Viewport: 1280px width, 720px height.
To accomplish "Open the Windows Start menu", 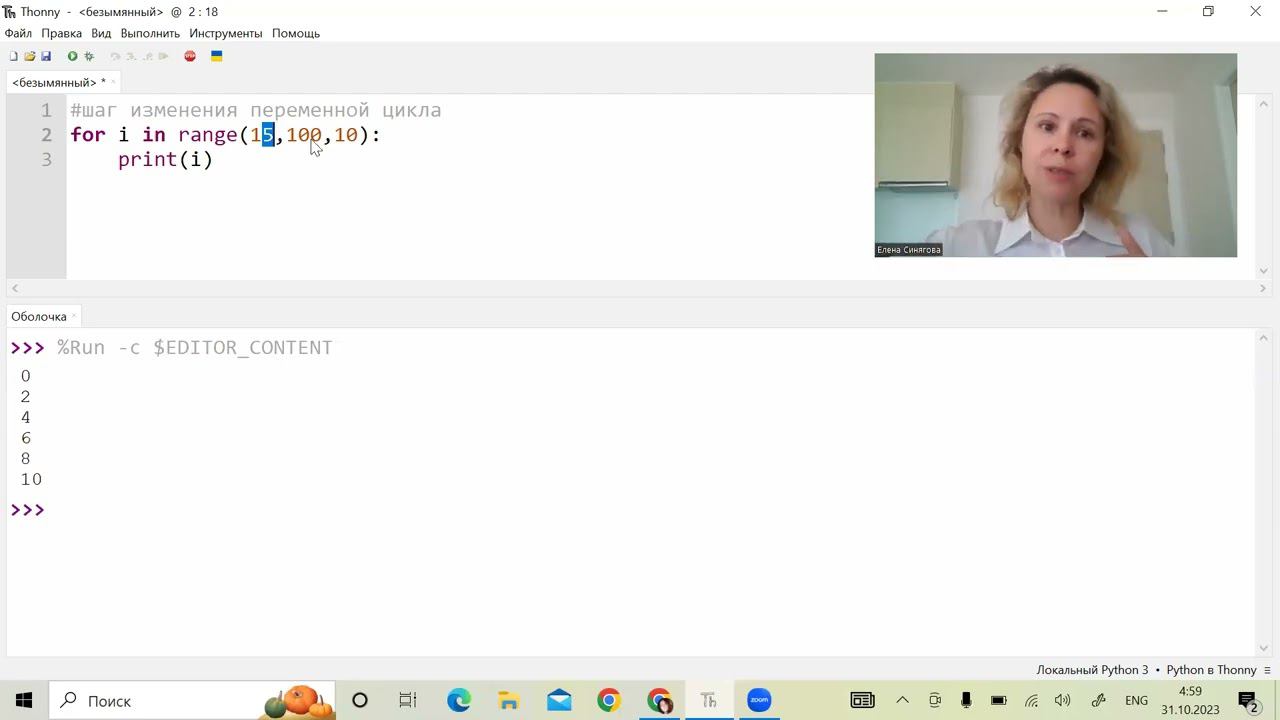I will click(24, 700).
